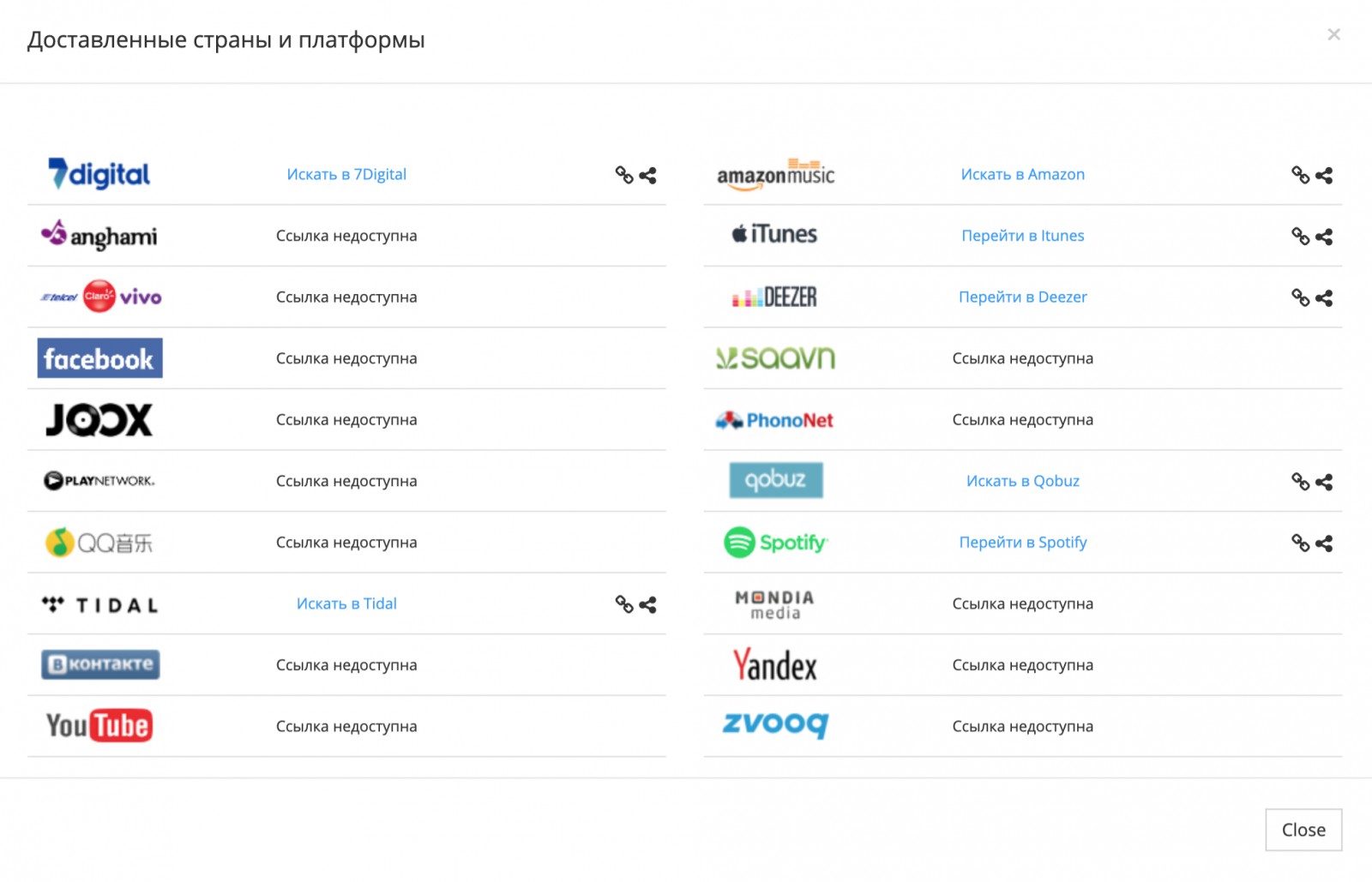
Task: Dismiss dialog with the X icon
Action: pos(1333,34)
